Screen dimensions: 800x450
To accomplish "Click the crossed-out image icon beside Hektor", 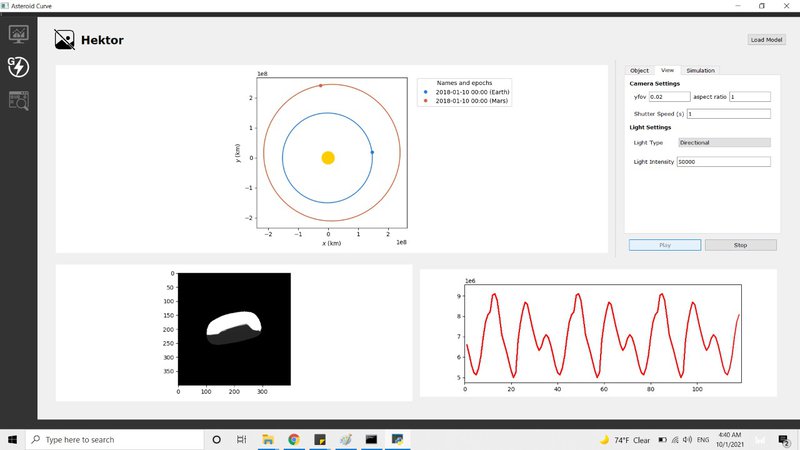I will [64, 40].
